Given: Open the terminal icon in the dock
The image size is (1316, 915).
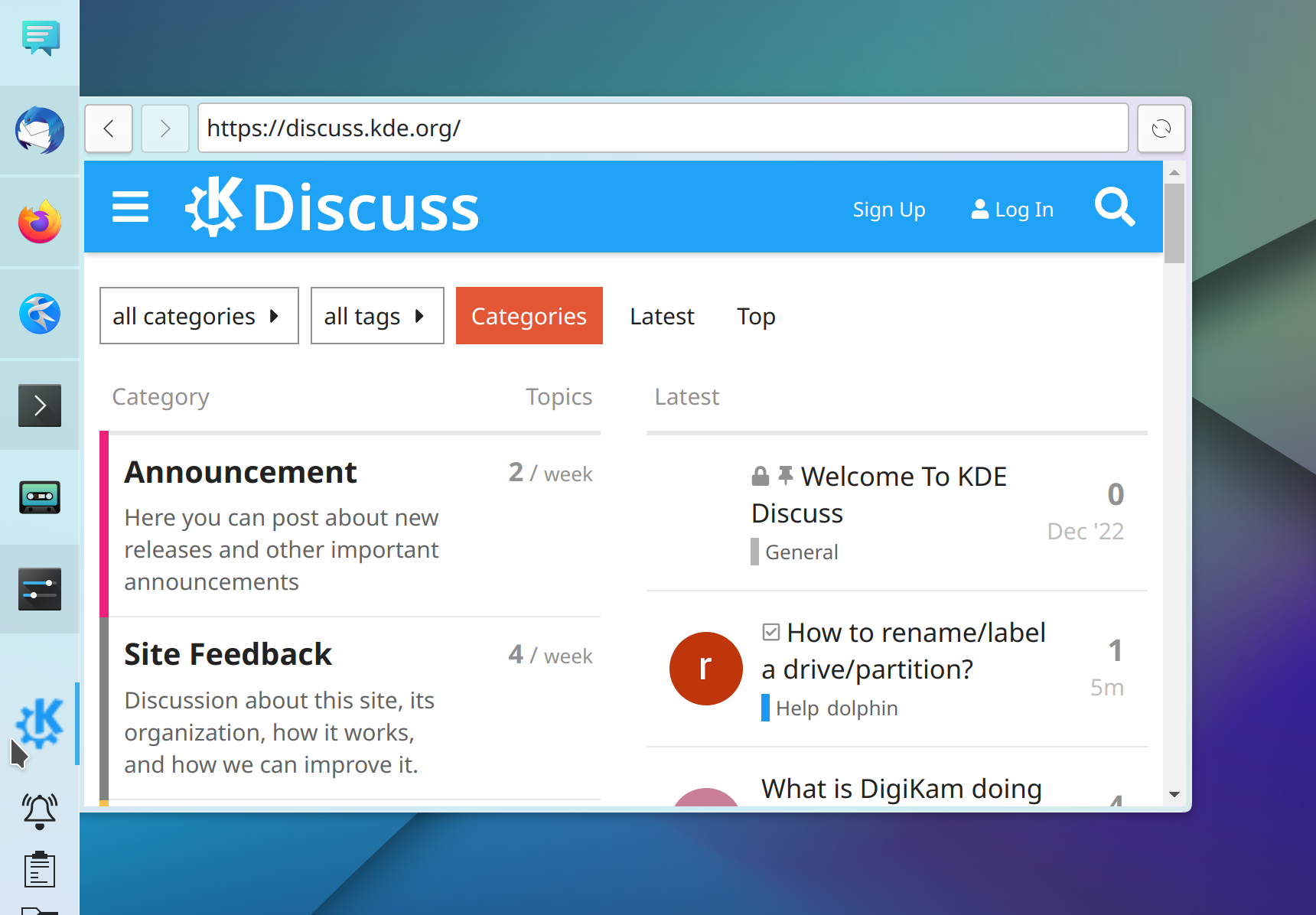Looking at the screenshot, I should [40, 405].
